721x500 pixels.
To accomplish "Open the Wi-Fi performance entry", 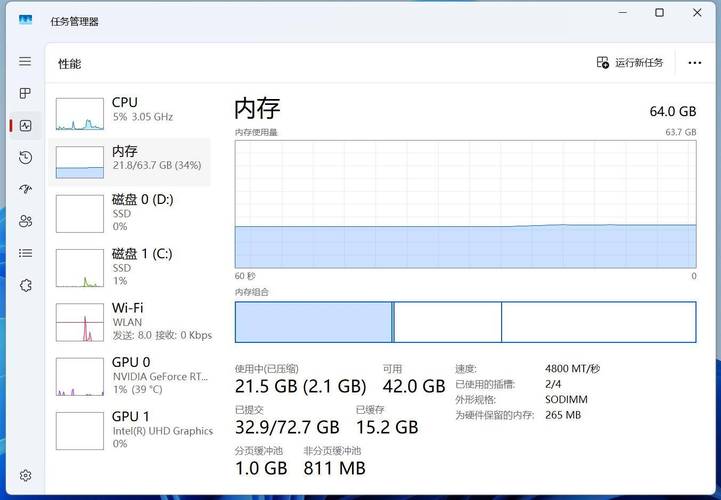I will [x=130, y=321].
